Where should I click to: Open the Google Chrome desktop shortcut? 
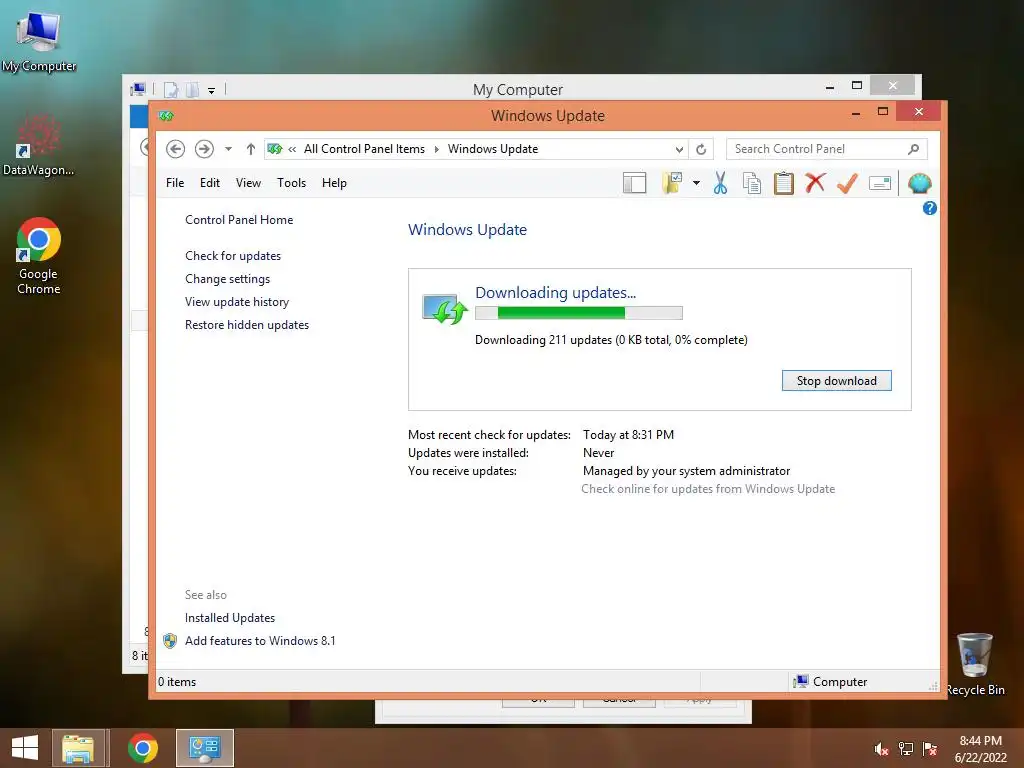pyautogui.click(x=39, y=256)
